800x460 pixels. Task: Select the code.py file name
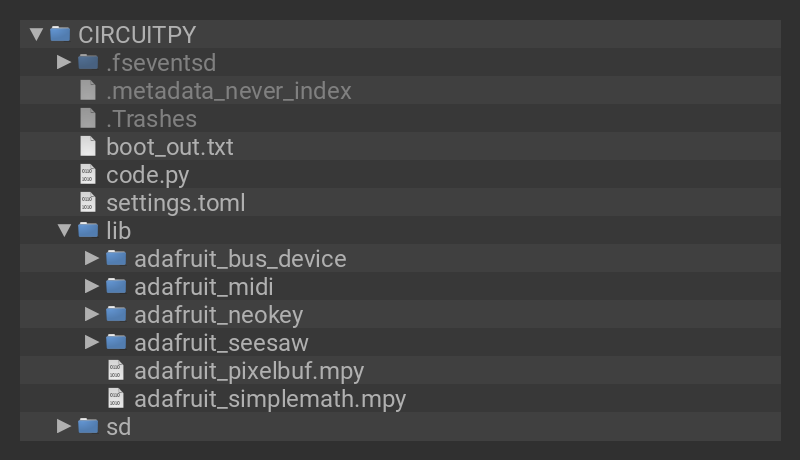[x=147, y=174]
